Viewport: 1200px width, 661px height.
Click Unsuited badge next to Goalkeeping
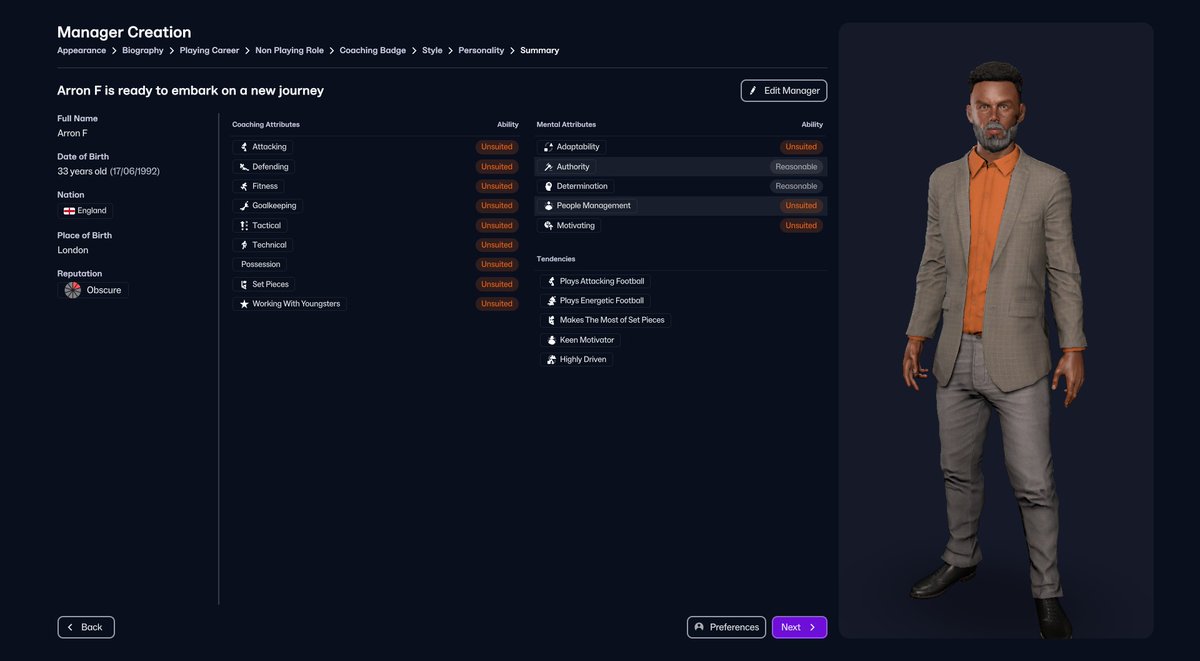497,206
